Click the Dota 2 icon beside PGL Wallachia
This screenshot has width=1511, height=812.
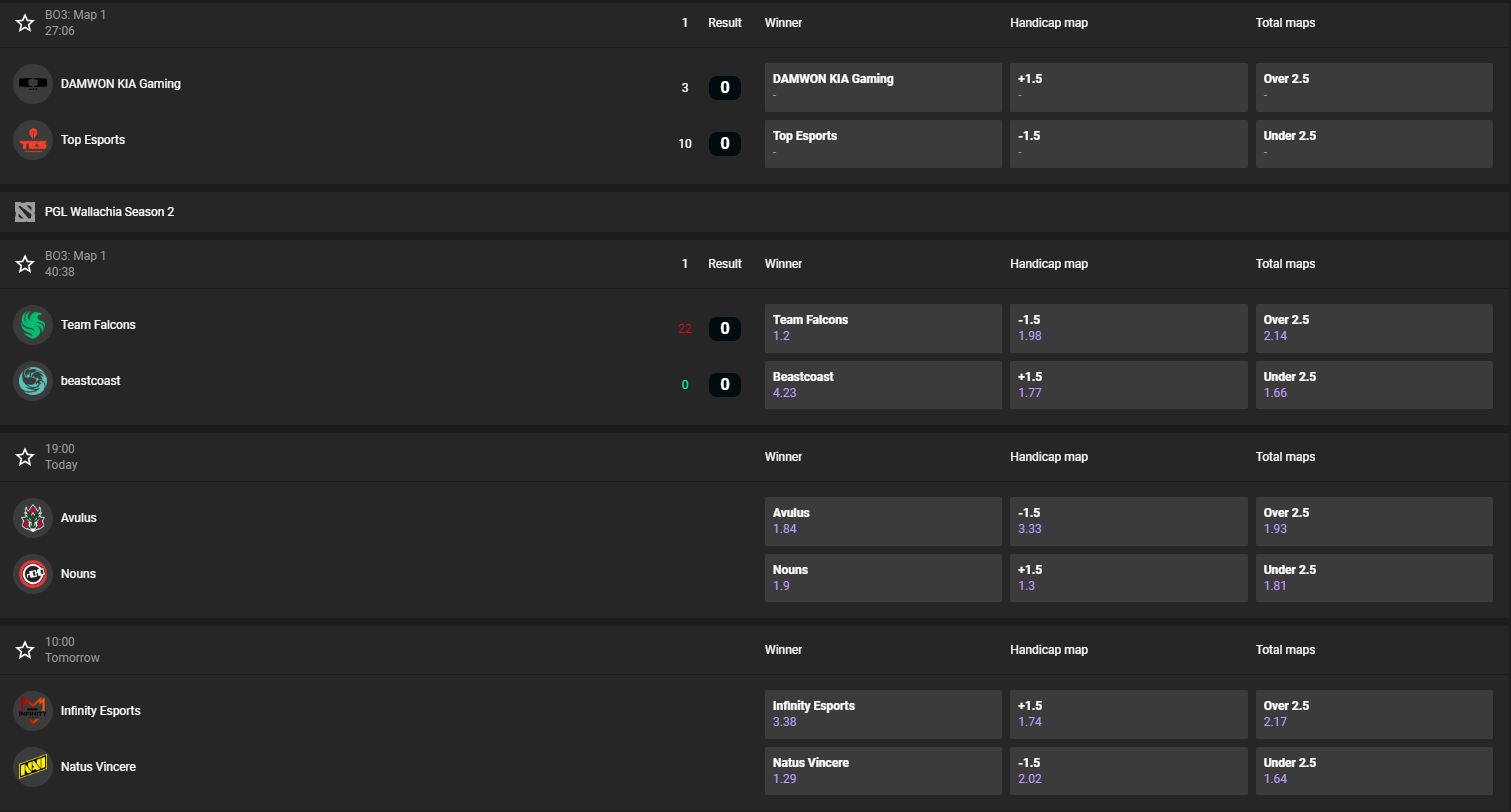point(25,212)
